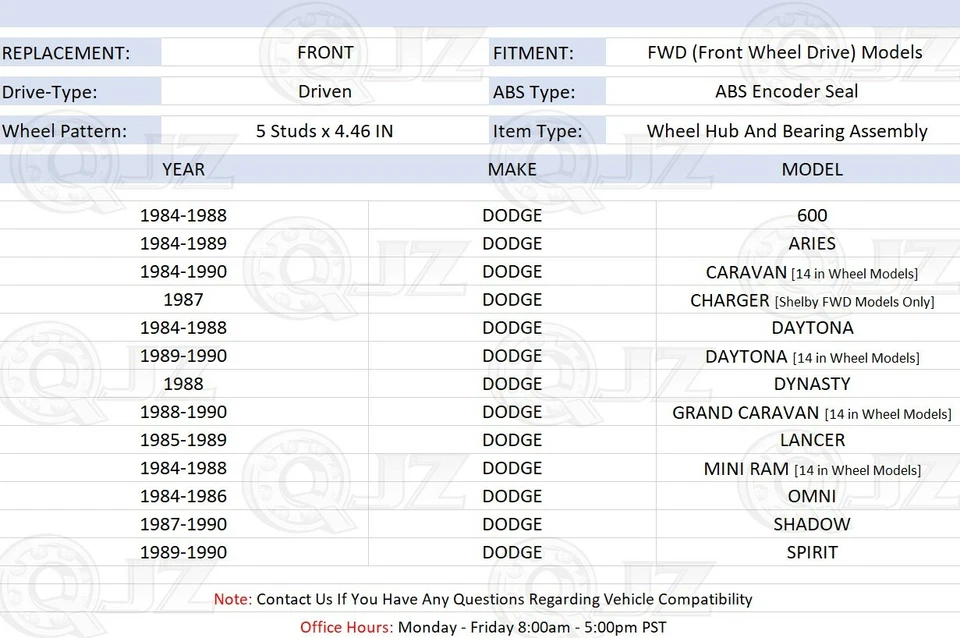
Task: Select year '1985-1989' for Lancer
Action: point(183,441)
